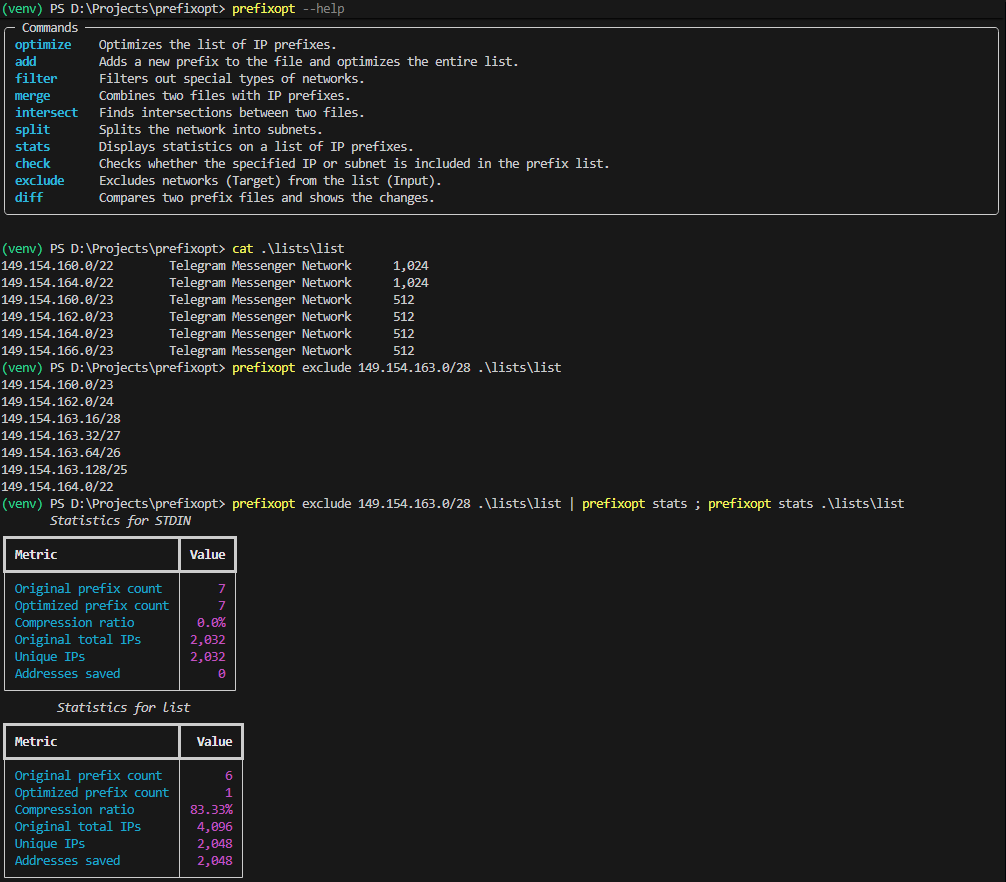
Task: Click the 'filter' command name
Action: click(x=36, y=79)
